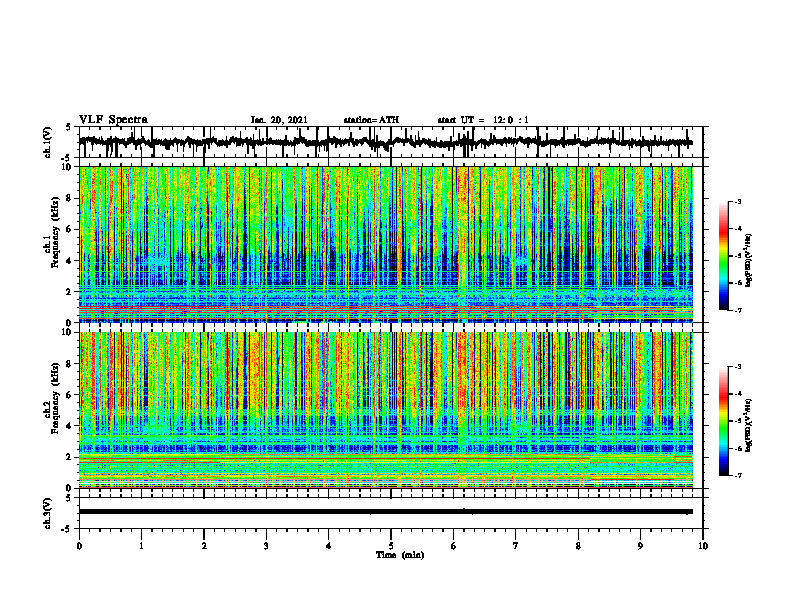Viewport: 792px width, 612px height.
Task: Click the "6" kHz tick on ch.2 frequency axis
Action: coord(69,395)
